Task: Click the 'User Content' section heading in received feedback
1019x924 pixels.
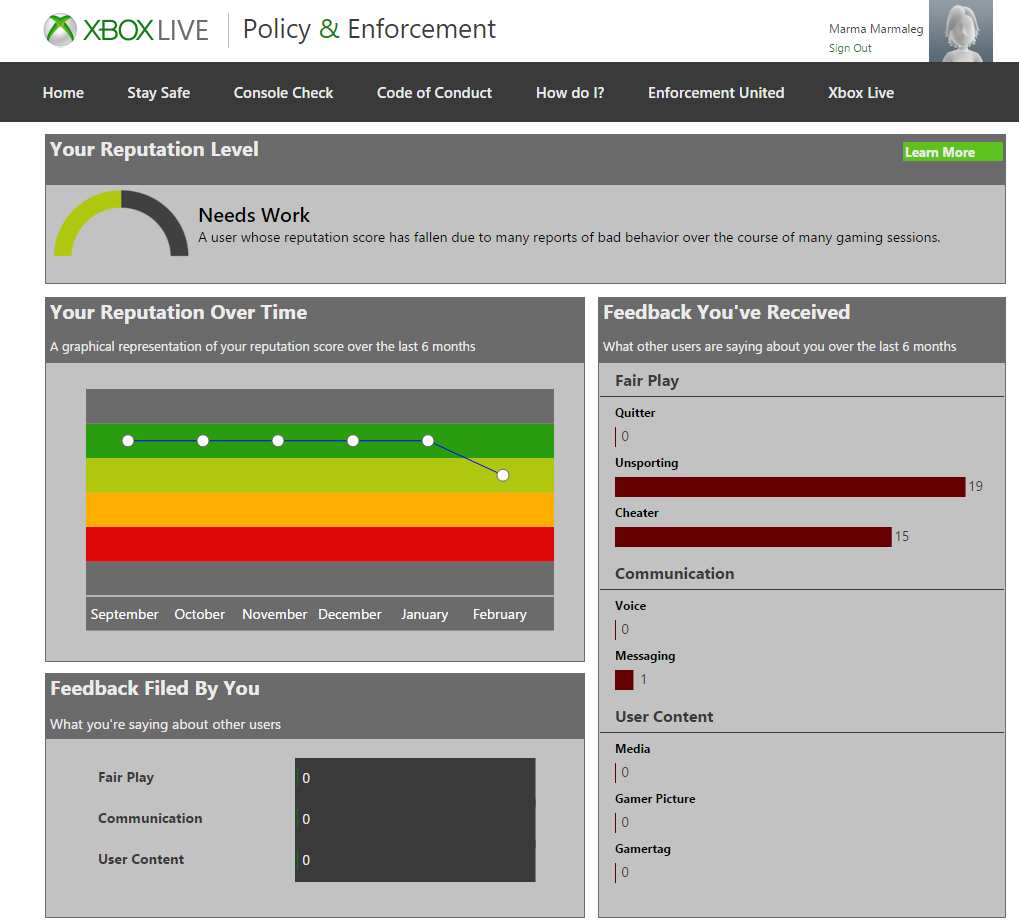Action: (664, 717)
